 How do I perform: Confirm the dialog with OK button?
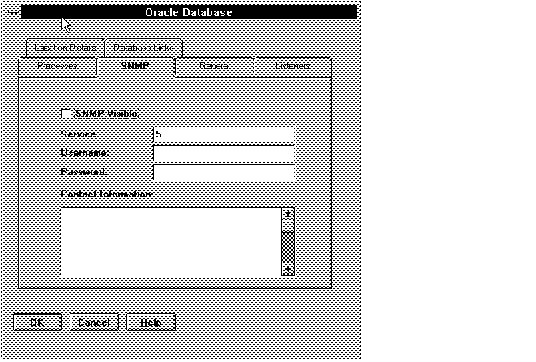click(x=38, y=322)
